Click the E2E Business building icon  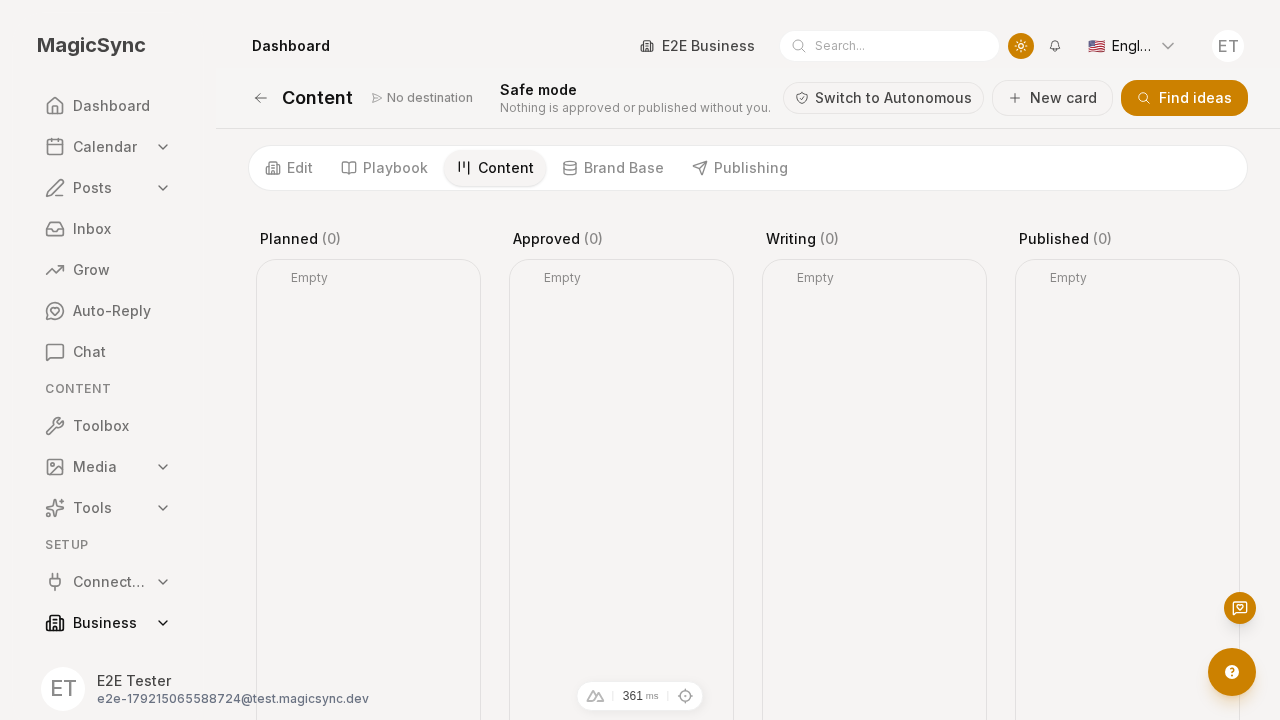647,46
